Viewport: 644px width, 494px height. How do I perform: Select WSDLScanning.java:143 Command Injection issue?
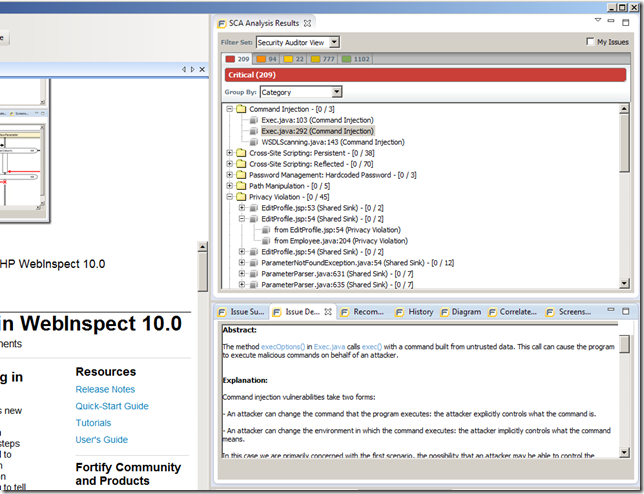(x=333, y=142)
